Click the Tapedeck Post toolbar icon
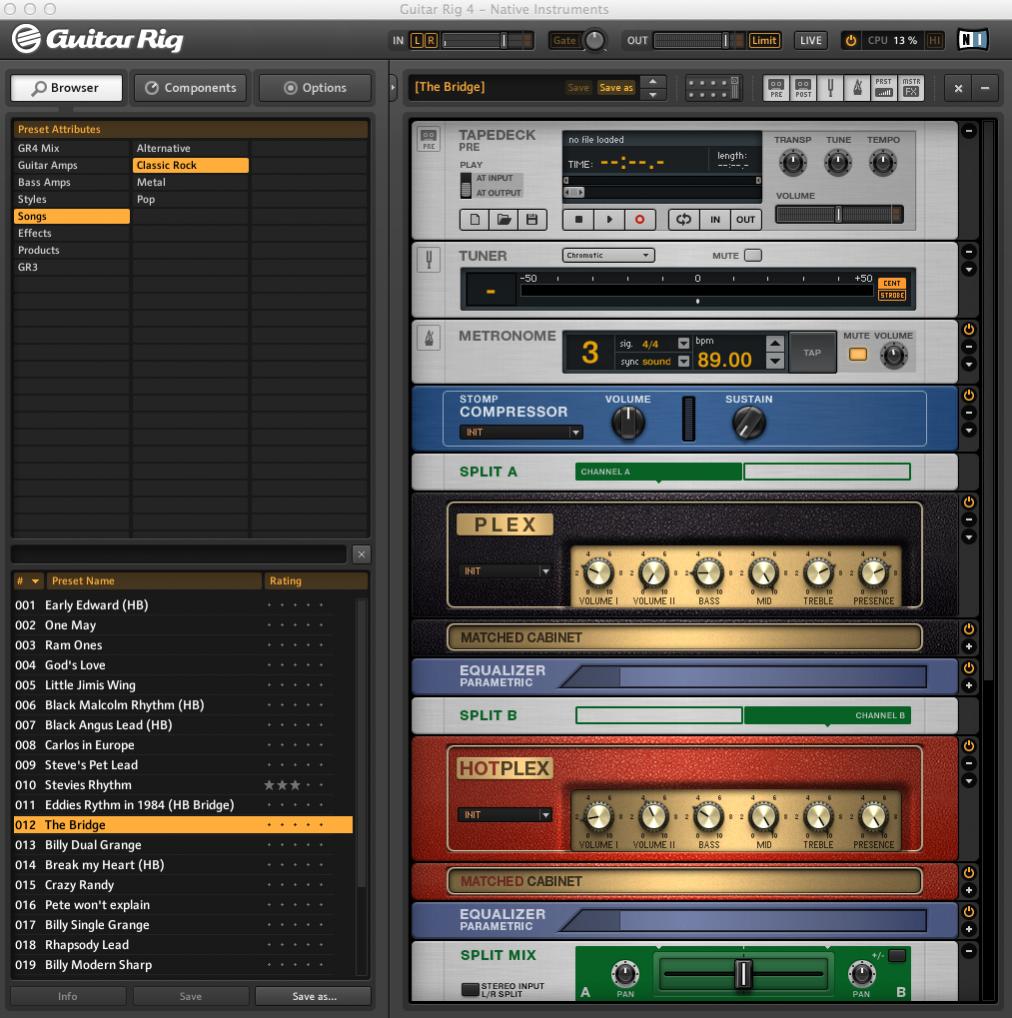 (x=803, y=88)
